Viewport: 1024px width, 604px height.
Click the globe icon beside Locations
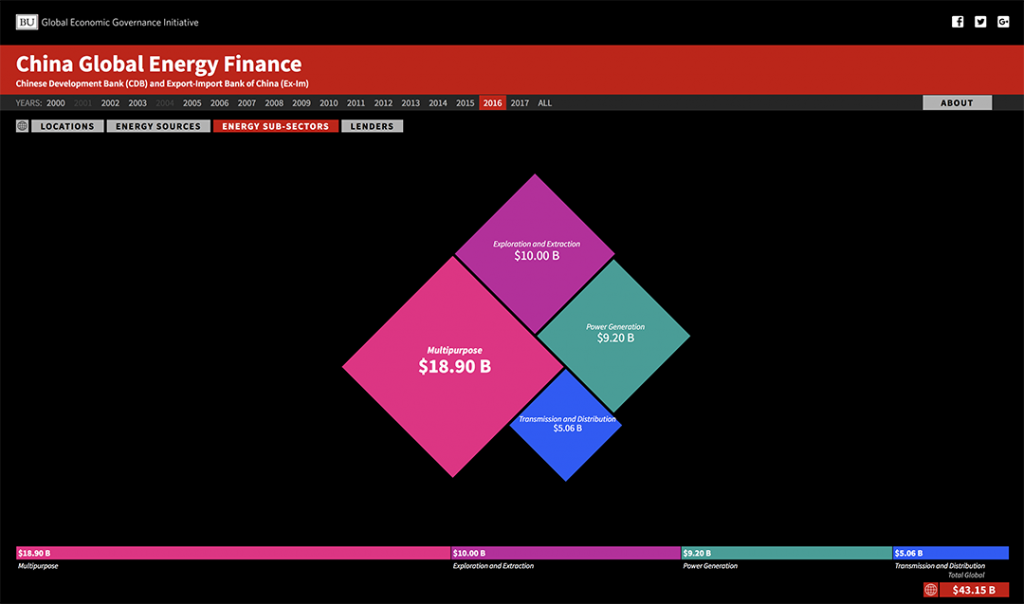point(22,126)
